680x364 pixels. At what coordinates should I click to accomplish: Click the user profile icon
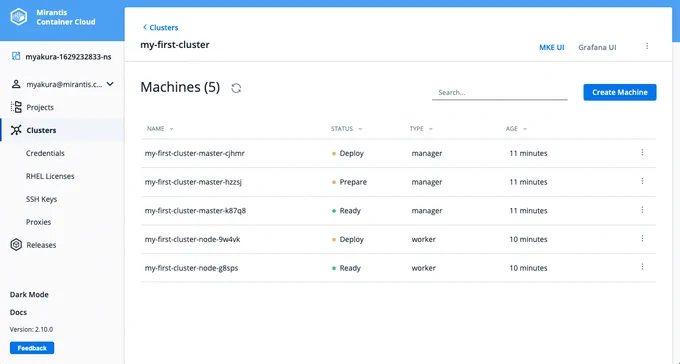(16, 84)
